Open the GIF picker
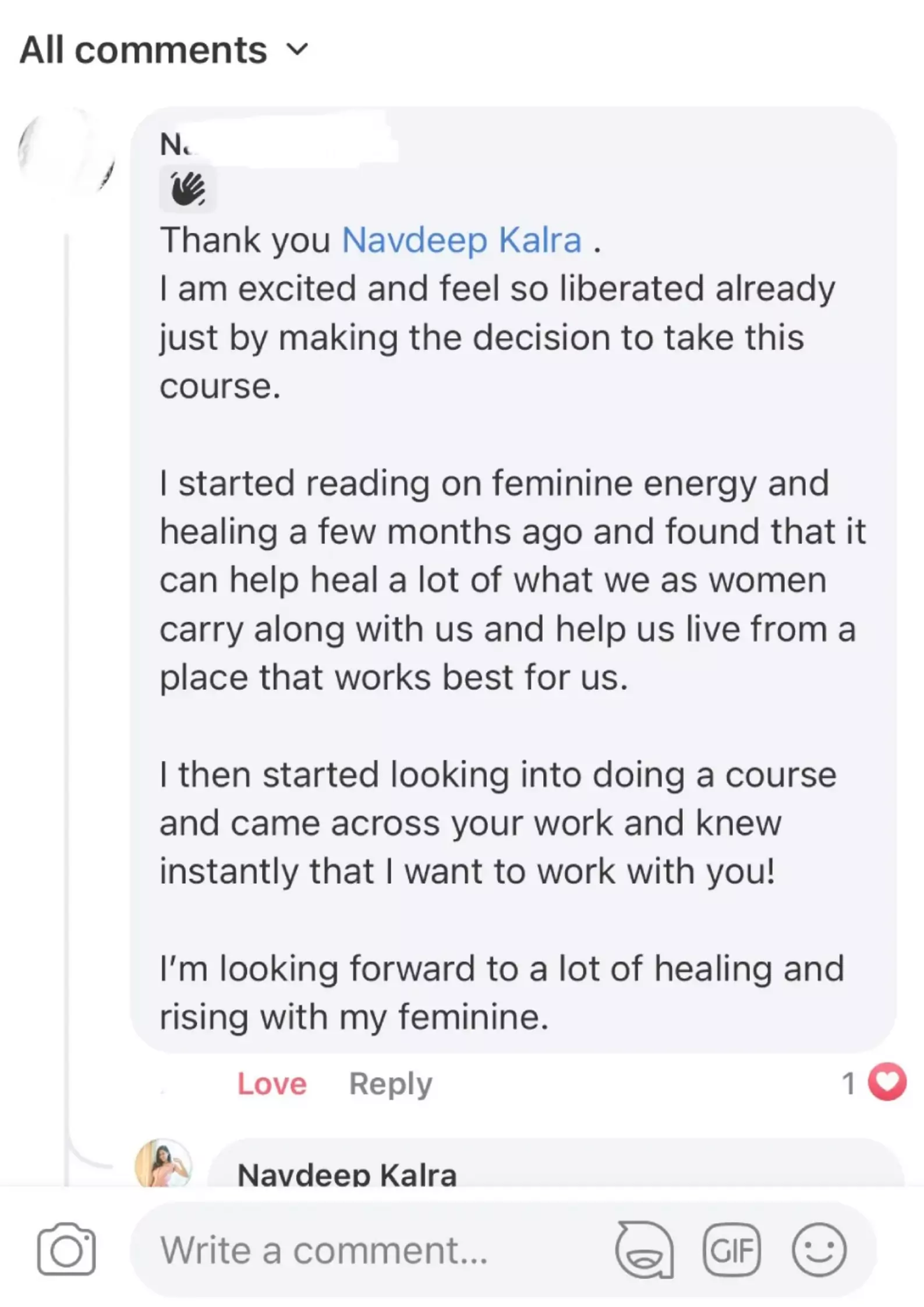Screen dimensions: 924x1307 click(x=732, y=1249)
